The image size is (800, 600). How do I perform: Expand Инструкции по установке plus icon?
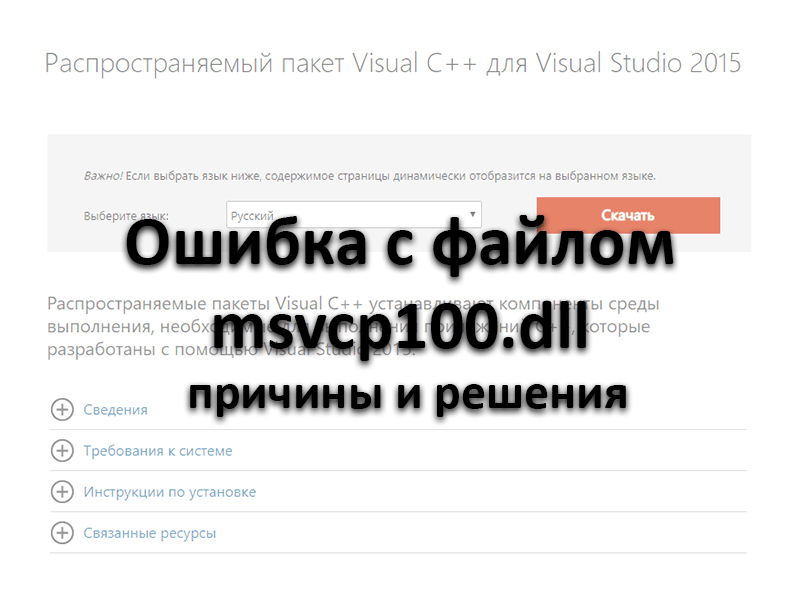pos(62,492)
